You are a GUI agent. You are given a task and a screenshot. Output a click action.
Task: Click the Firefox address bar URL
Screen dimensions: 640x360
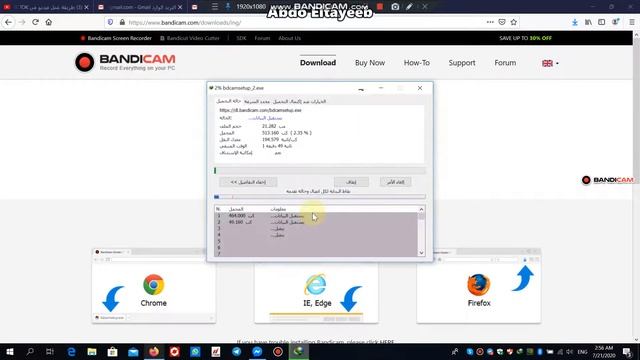(x=185, y=22)
